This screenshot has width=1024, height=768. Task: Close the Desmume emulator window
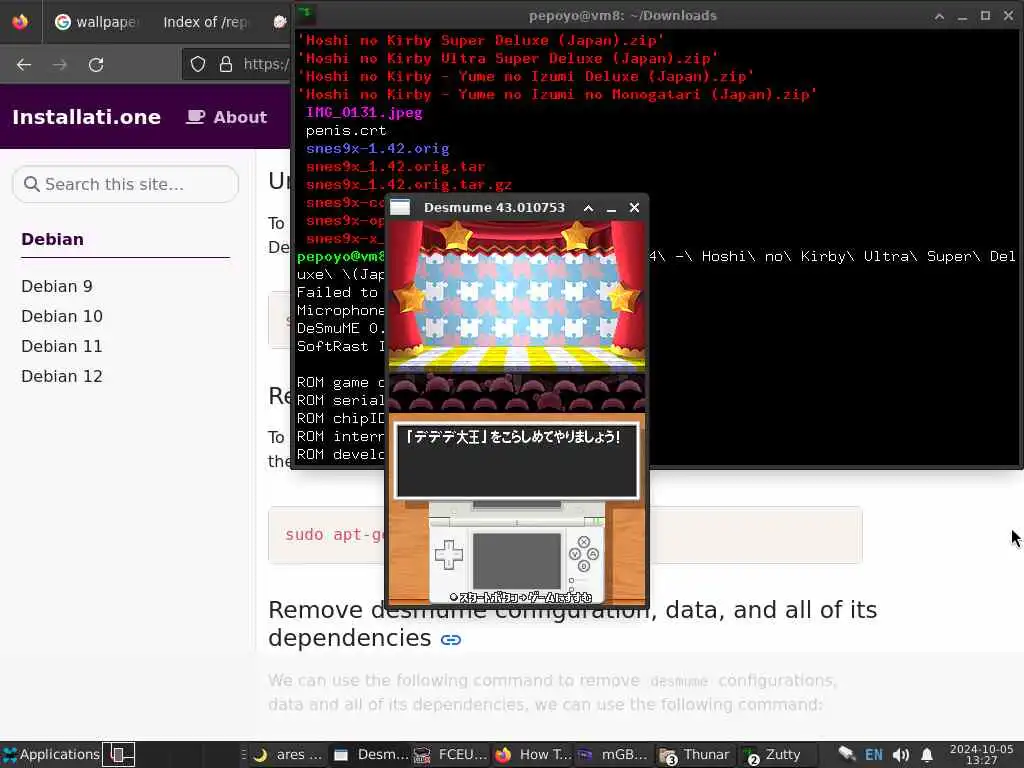tap(634, 208)
